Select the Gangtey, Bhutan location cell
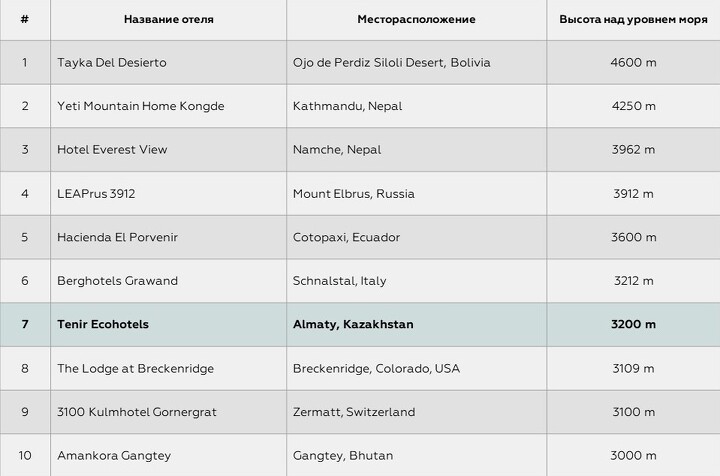 (x=343, y=456)
